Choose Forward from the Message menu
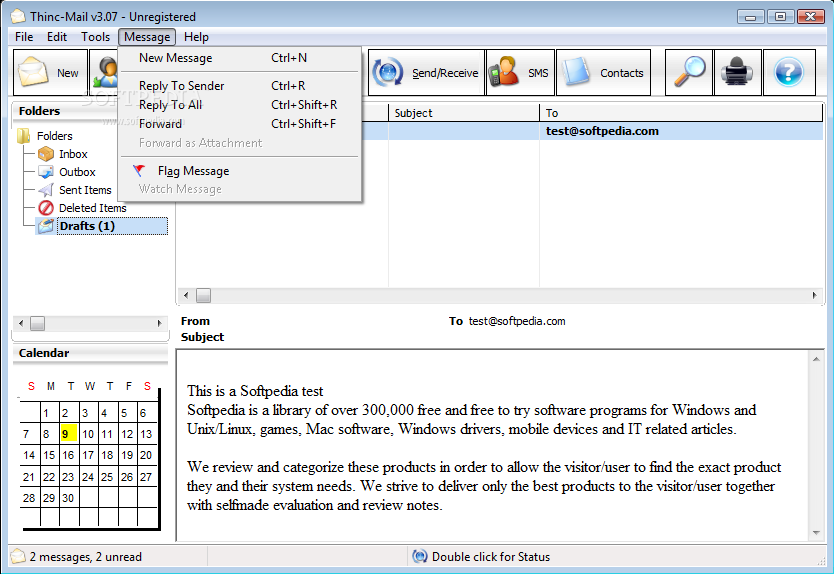Image resolution: width=834 pixels, height=574 pixels. click(x=239, y=124)
